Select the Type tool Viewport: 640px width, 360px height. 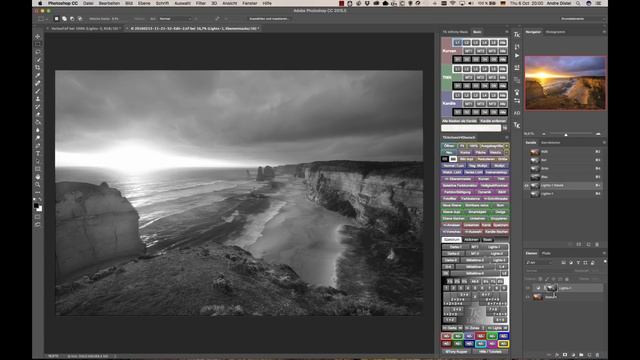38,153
